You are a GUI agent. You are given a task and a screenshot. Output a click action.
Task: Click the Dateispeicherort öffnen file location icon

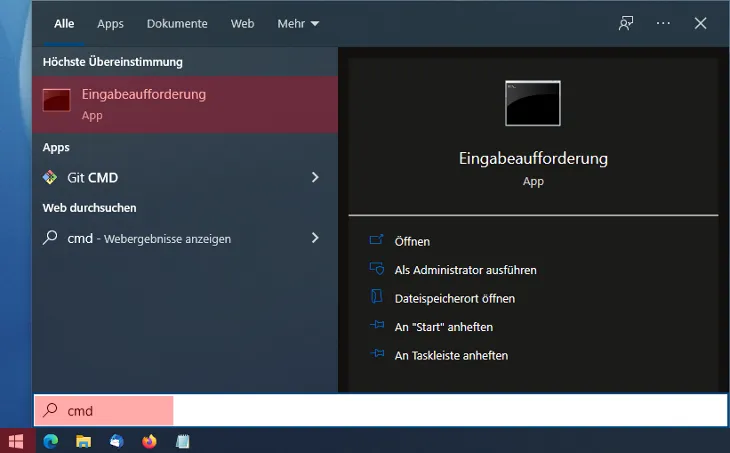click(376, 296)
